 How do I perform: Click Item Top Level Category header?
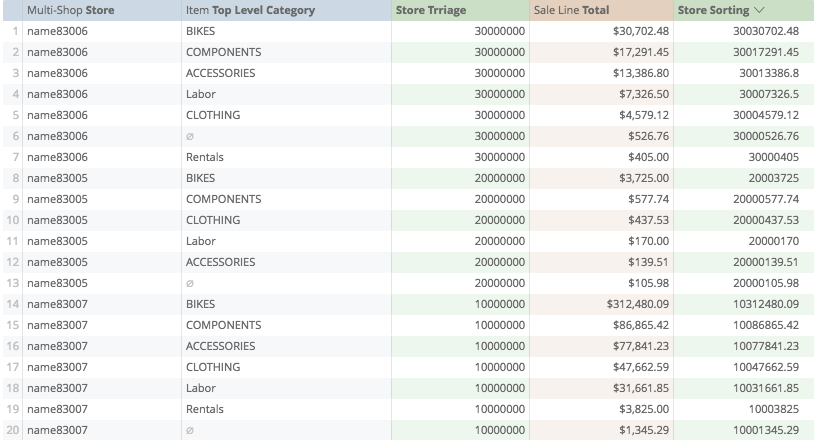click(251, 10)
